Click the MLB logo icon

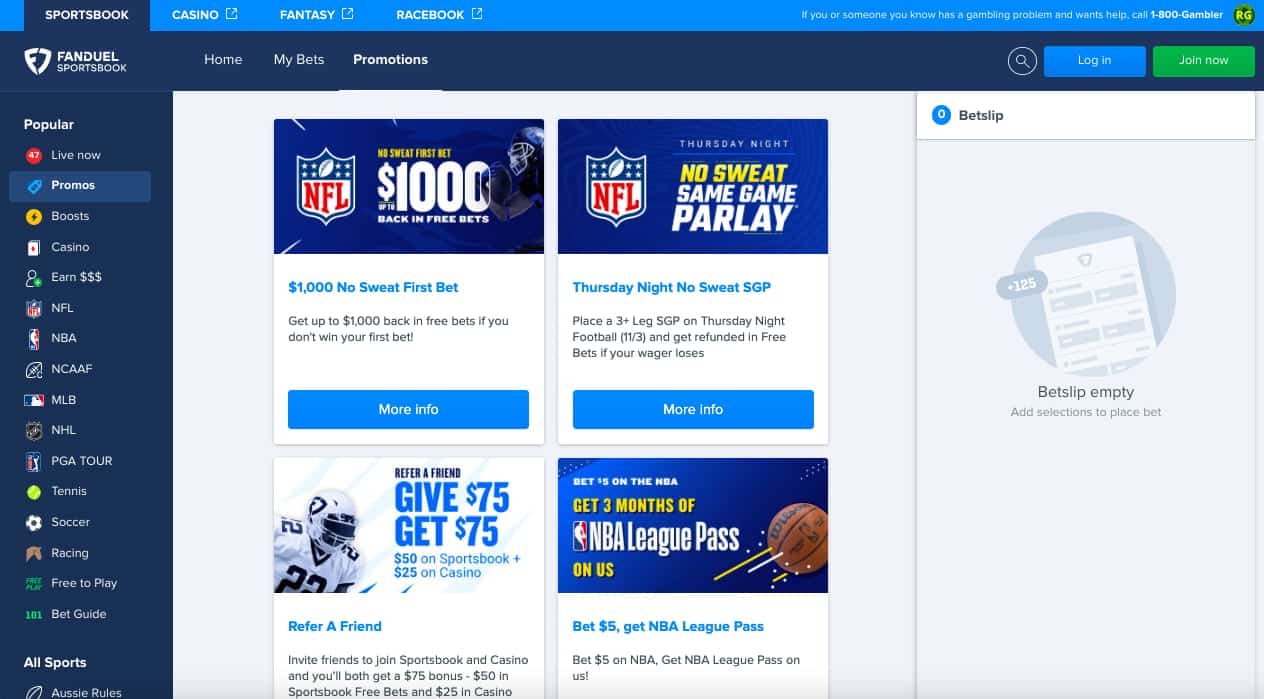[34, 400]
